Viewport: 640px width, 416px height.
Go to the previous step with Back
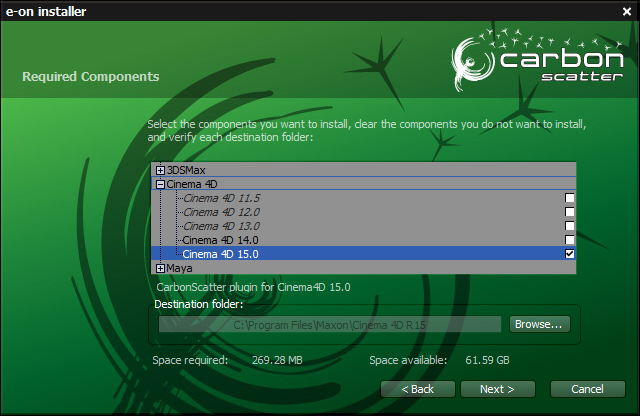418,389
